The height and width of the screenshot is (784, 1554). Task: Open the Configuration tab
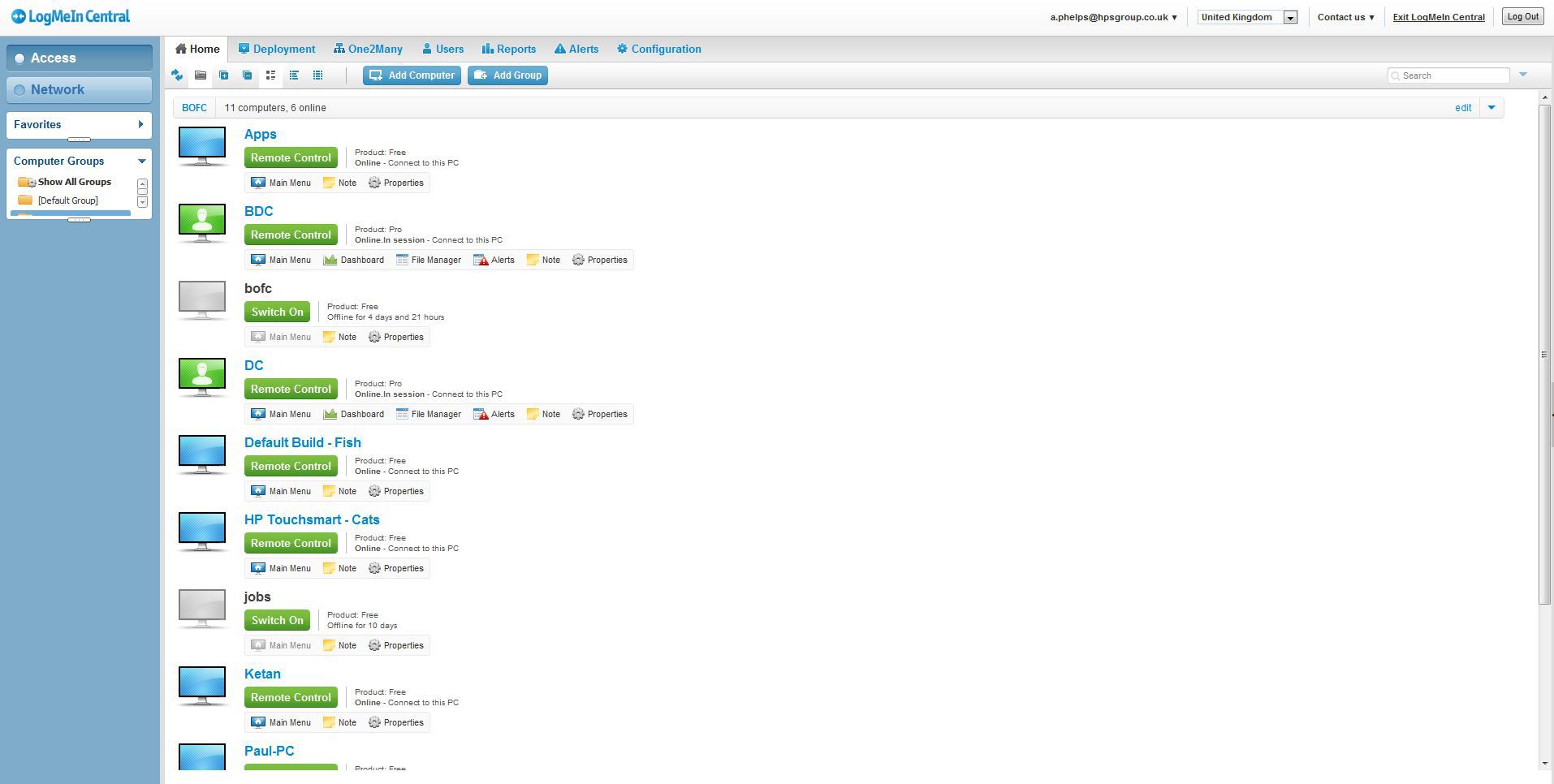pos(658,49)
